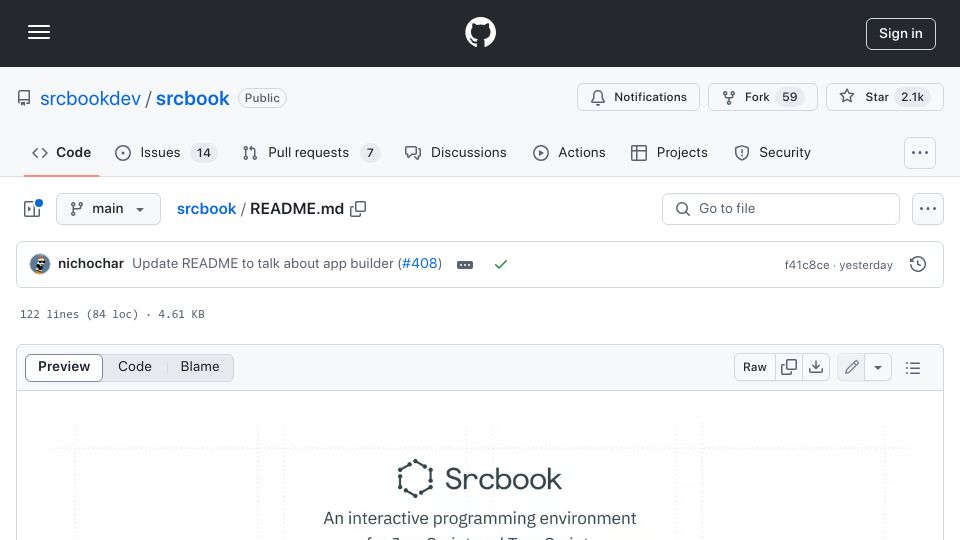Expand the file tree side panel
960x540 pixels.
point(32,209)
